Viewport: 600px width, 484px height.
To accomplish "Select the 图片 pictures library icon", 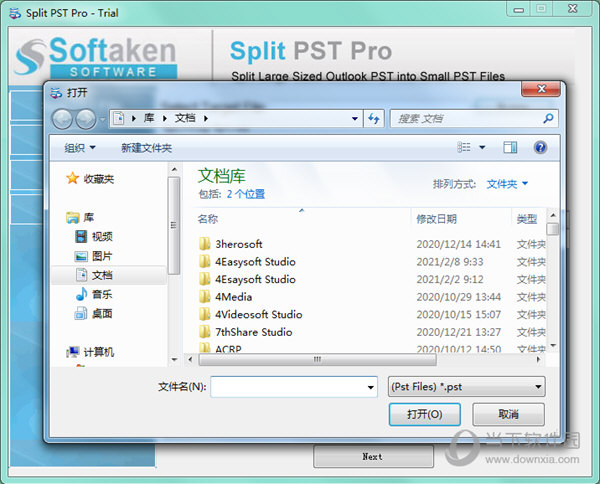I will tap(81, 256).
